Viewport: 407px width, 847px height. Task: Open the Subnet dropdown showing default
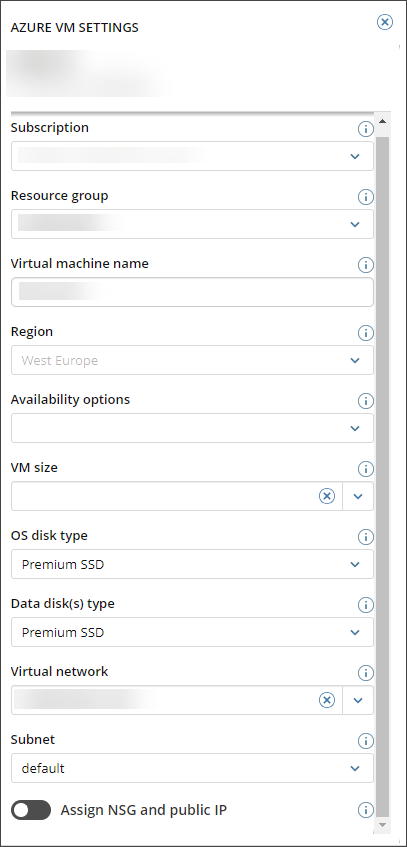click(x=192, y=768)
